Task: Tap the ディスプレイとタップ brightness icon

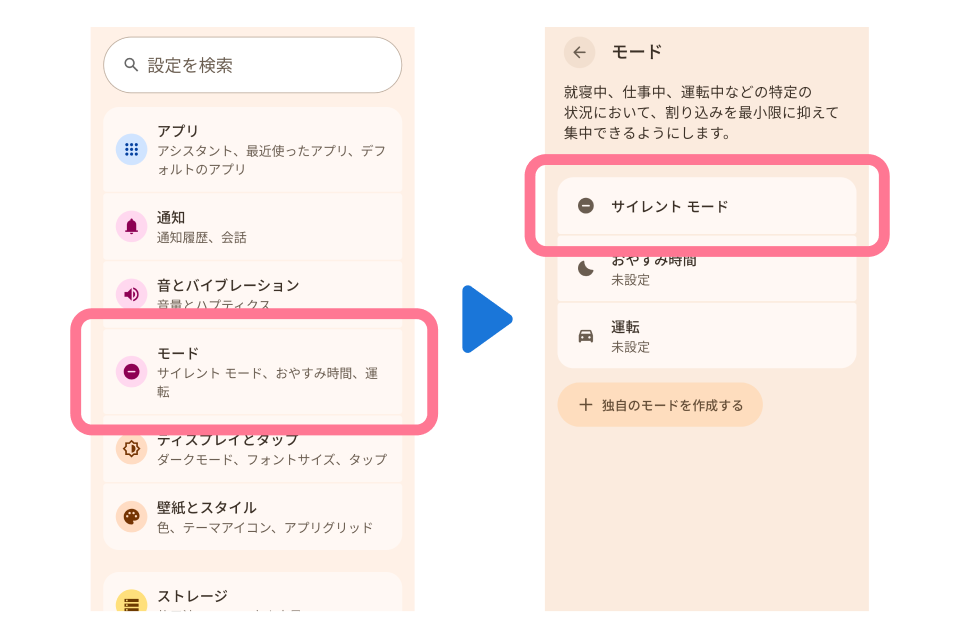Action: [x=131, y=449]
